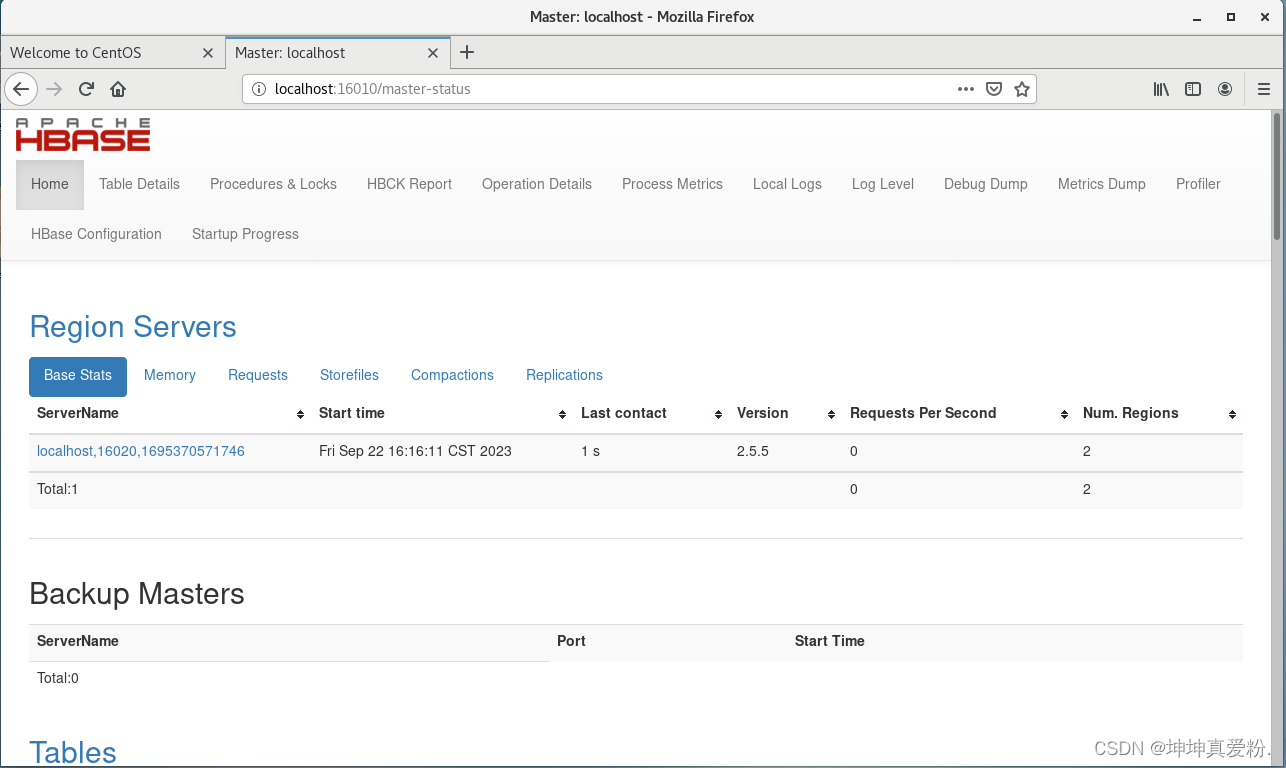Click the Backup Masters Port header

click(571, 641)
